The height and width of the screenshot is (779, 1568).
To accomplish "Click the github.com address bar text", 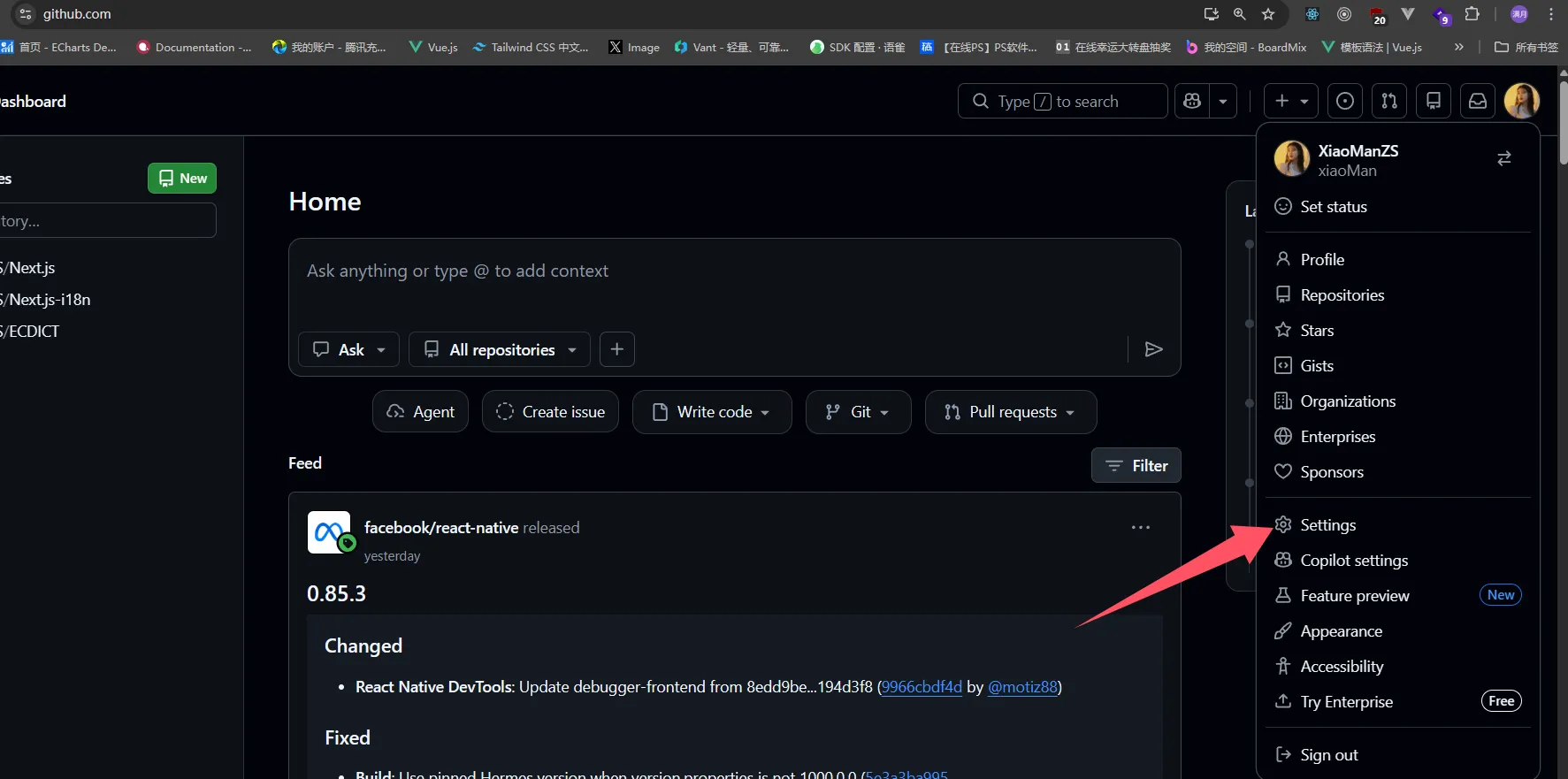I will pos(77,14).
